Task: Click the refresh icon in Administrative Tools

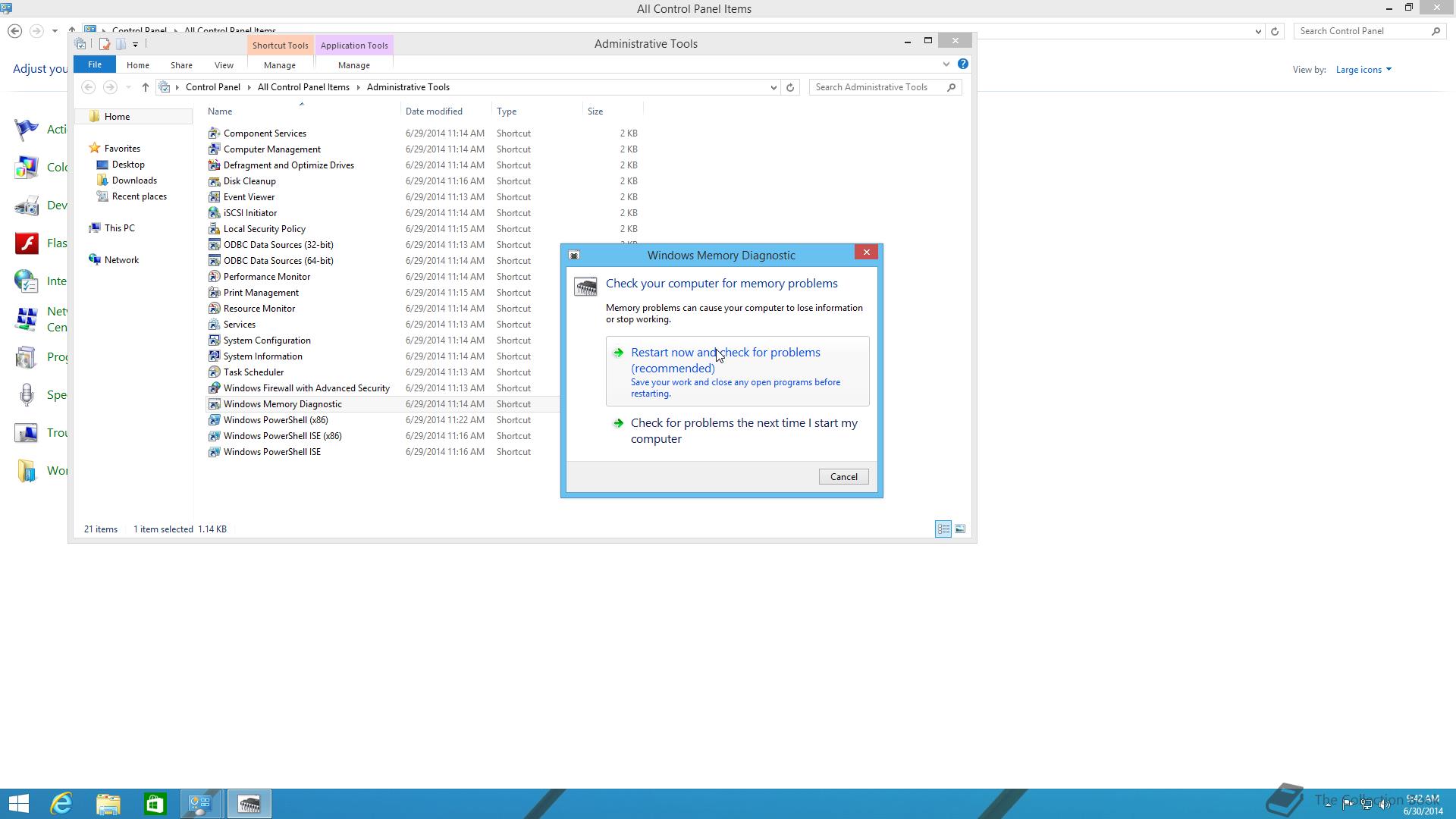Action: click(x=790, y=87)
